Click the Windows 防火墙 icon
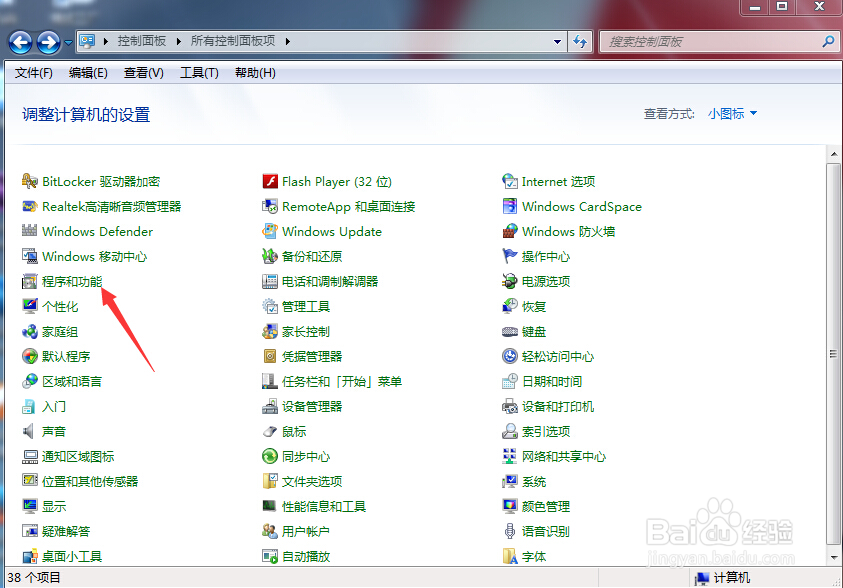Viewport: 843px width, 588px height. pos(510,231)
